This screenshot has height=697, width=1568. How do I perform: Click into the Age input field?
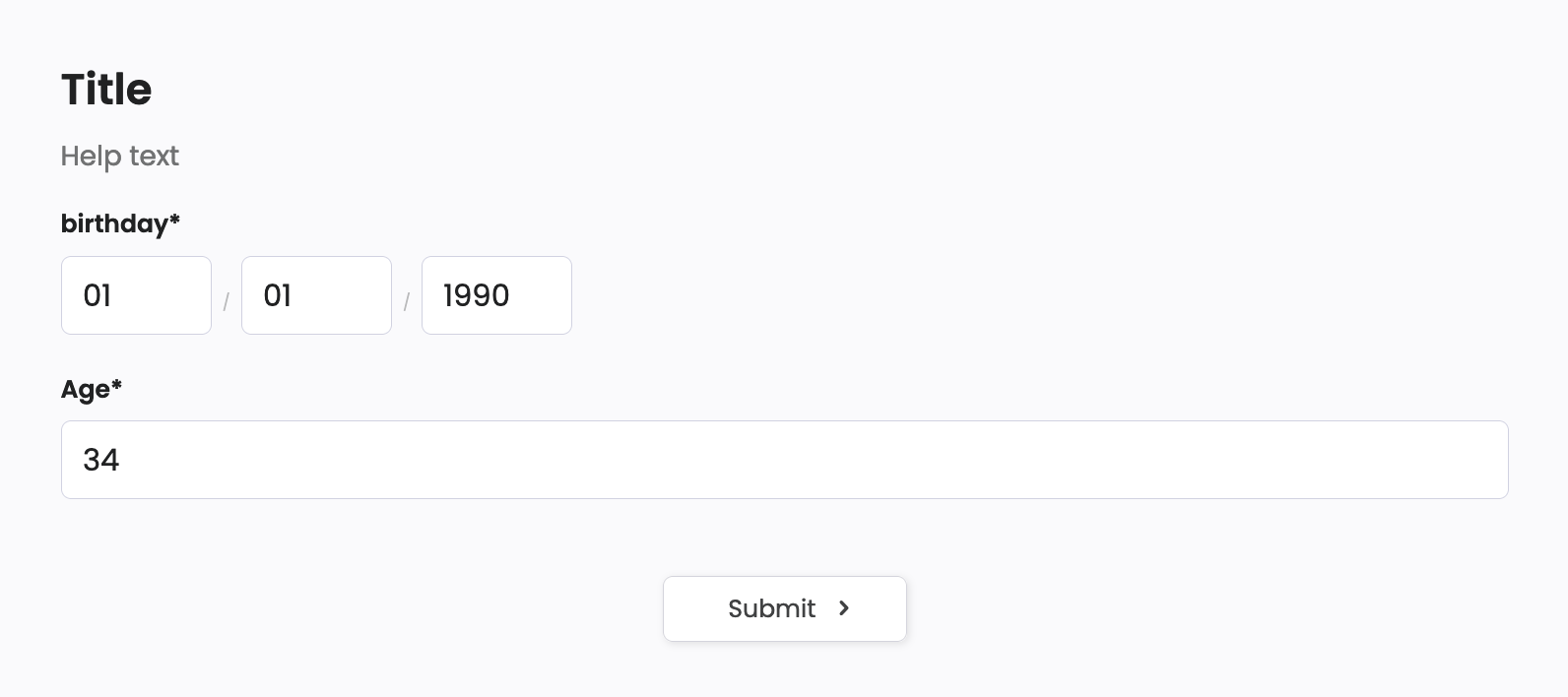pyautogui.click(x=784, y=460)
